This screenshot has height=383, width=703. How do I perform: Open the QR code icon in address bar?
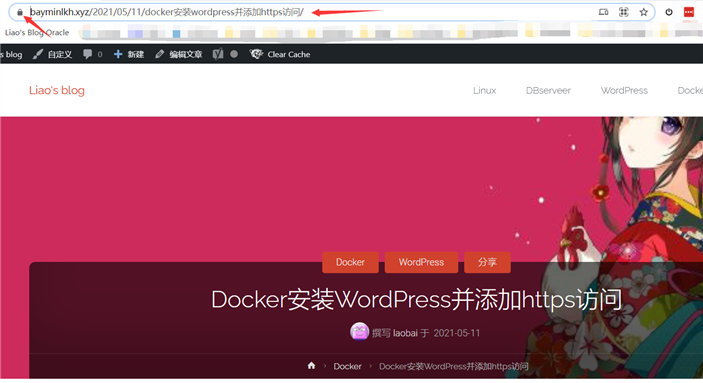[624, 12]
